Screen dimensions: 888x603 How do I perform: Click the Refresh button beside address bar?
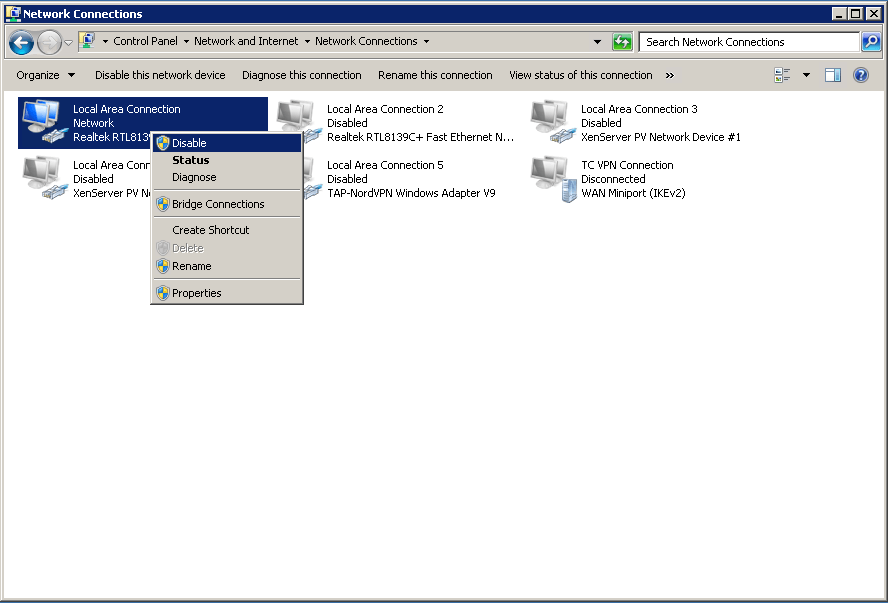pos(622,42)
